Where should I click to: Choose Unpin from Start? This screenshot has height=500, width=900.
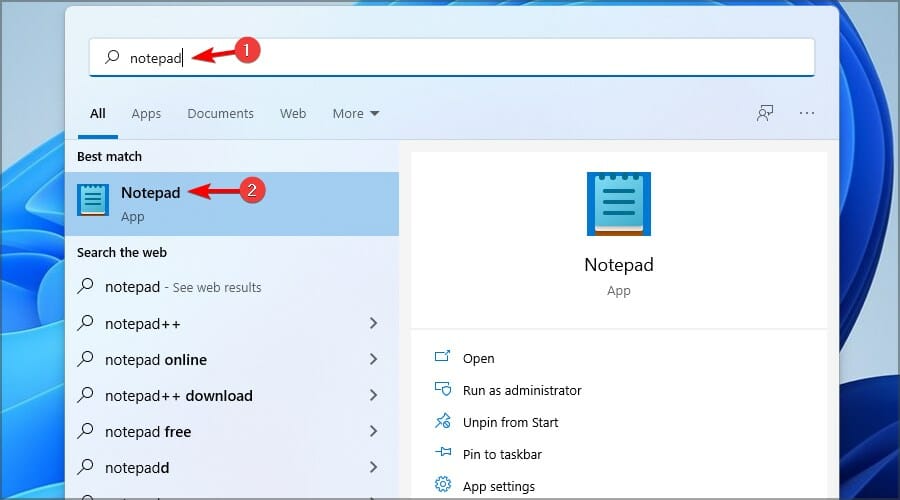click(x=510, y=423)
